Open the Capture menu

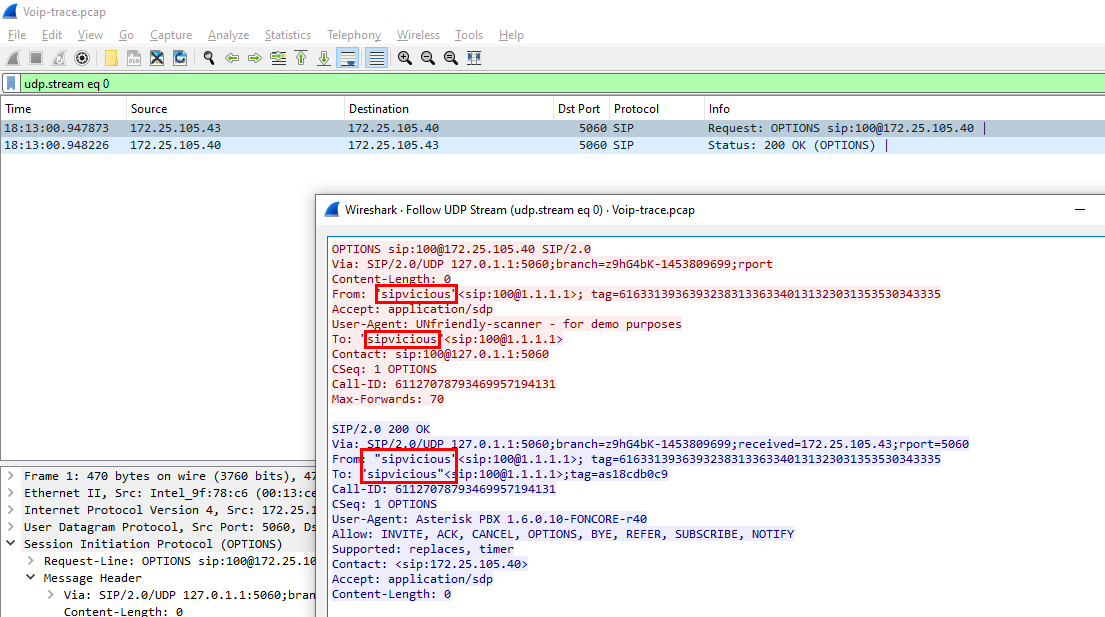(171, 35)
